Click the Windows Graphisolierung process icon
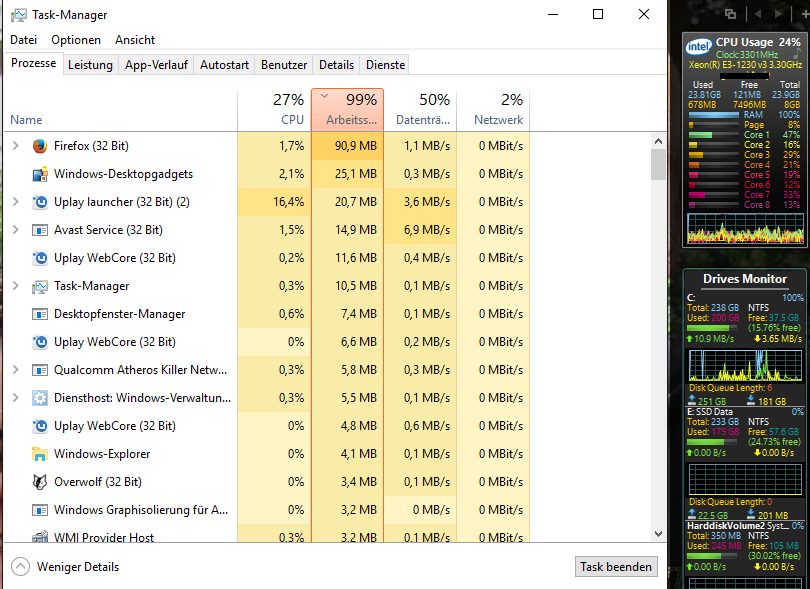The height and width of the screenshot is (589, 810). tap(40, 510)
